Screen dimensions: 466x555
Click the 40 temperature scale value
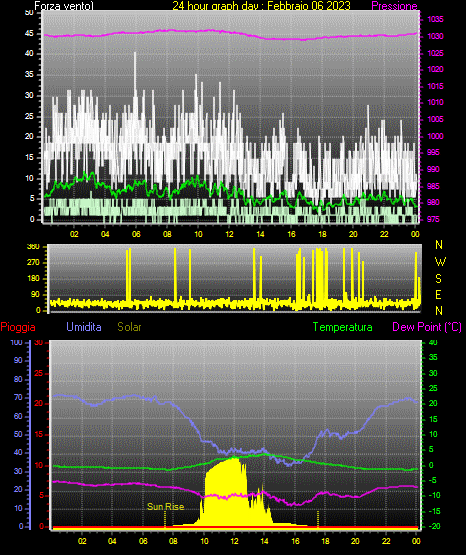click(x=433, y=342)
